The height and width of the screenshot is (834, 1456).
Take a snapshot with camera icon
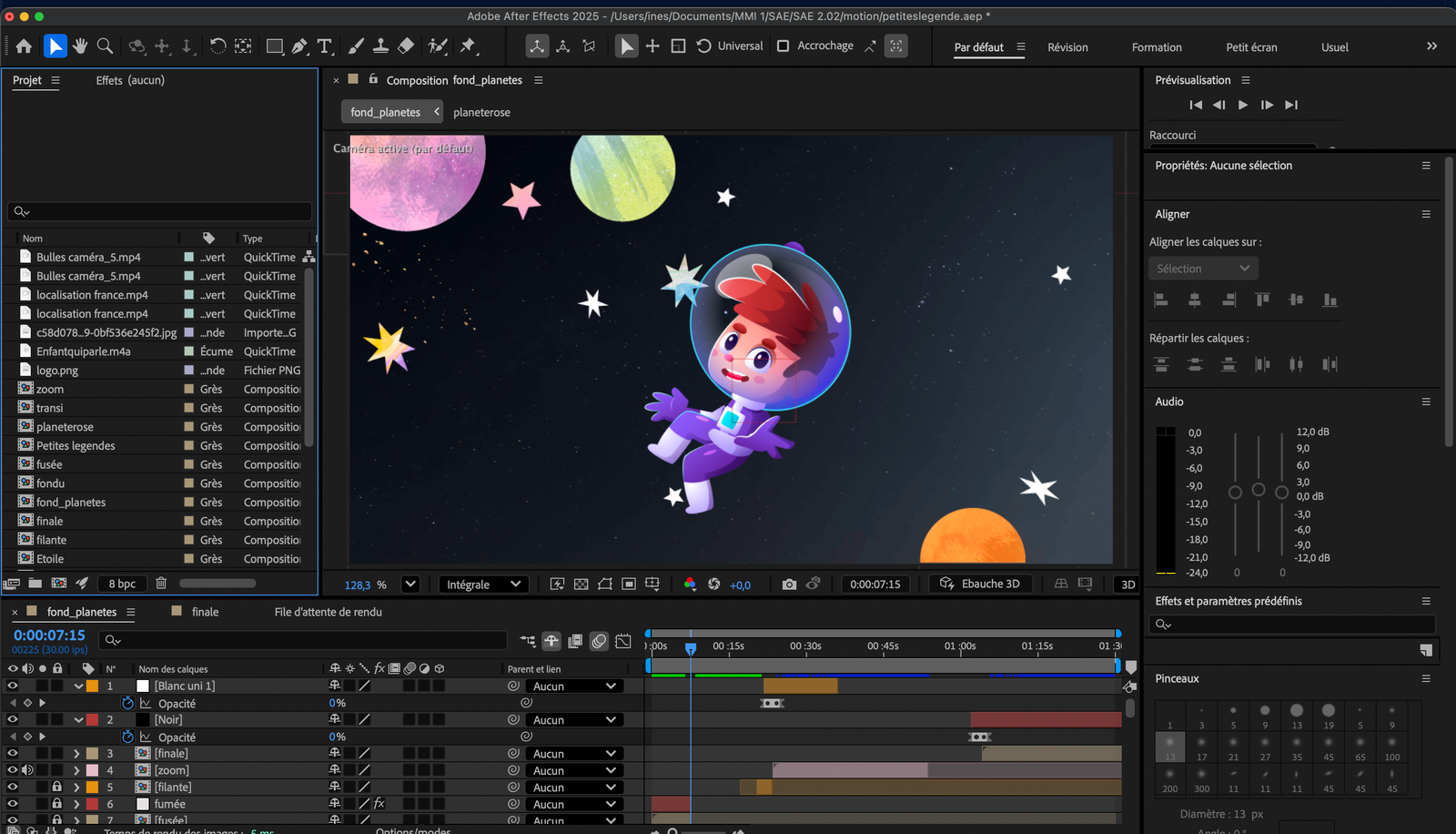click(x=789, y=585)
